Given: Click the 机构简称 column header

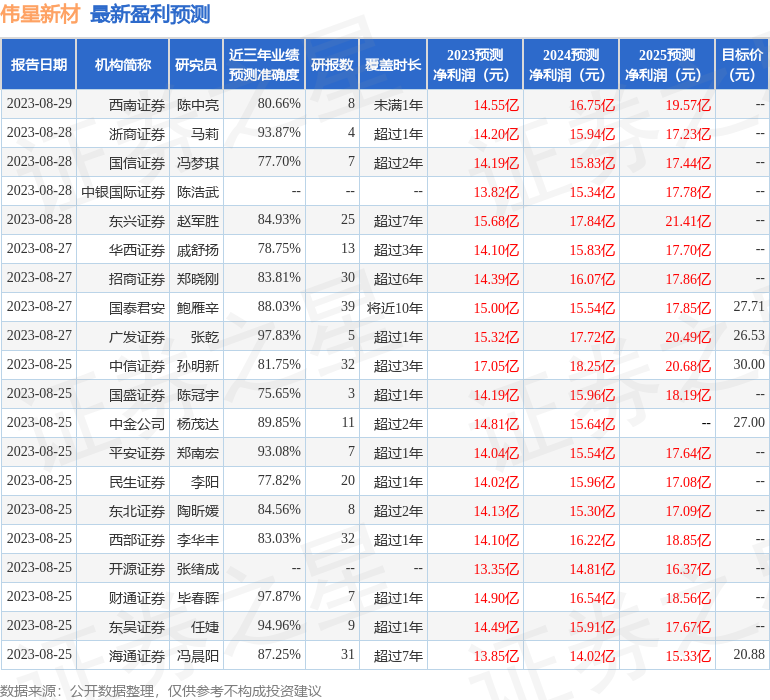Looking at the screenshot, I should pyautogui.click(x=123, y=64).
